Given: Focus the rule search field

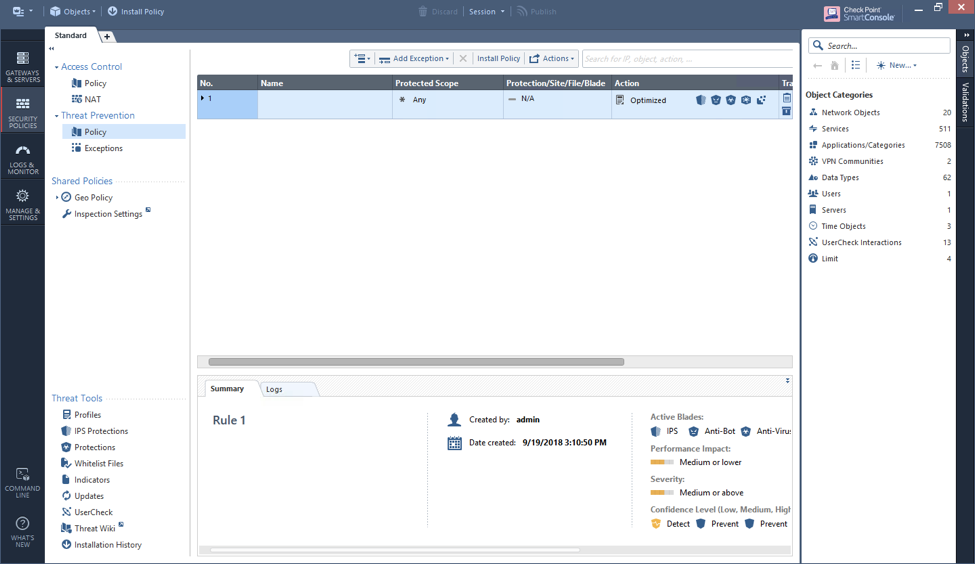Looking at the screenshot, I should tap(687, 59).
